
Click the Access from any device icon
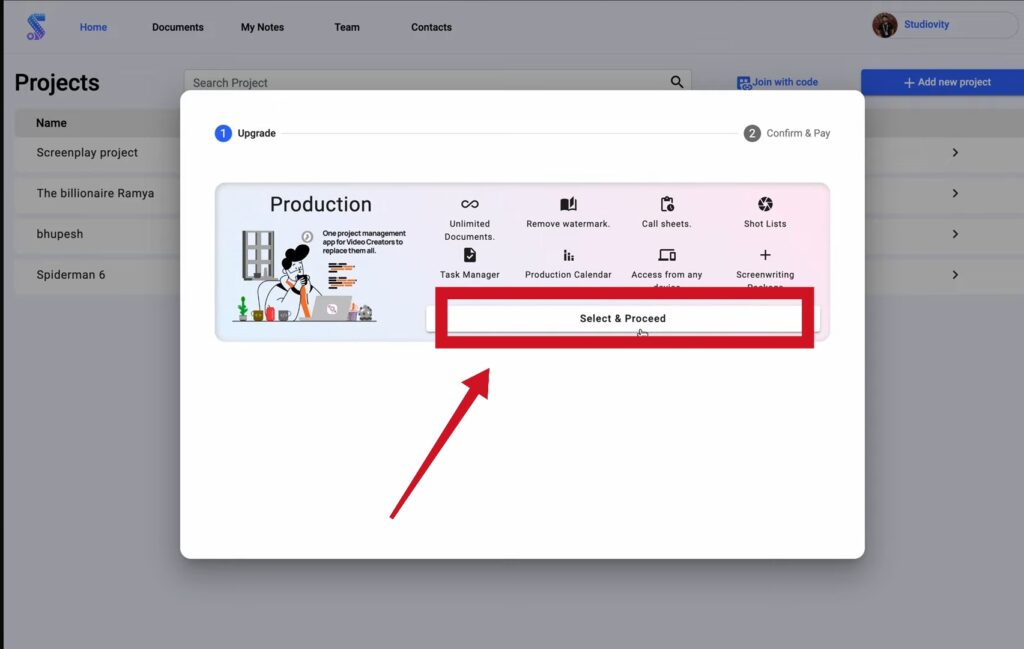[667, 255]
